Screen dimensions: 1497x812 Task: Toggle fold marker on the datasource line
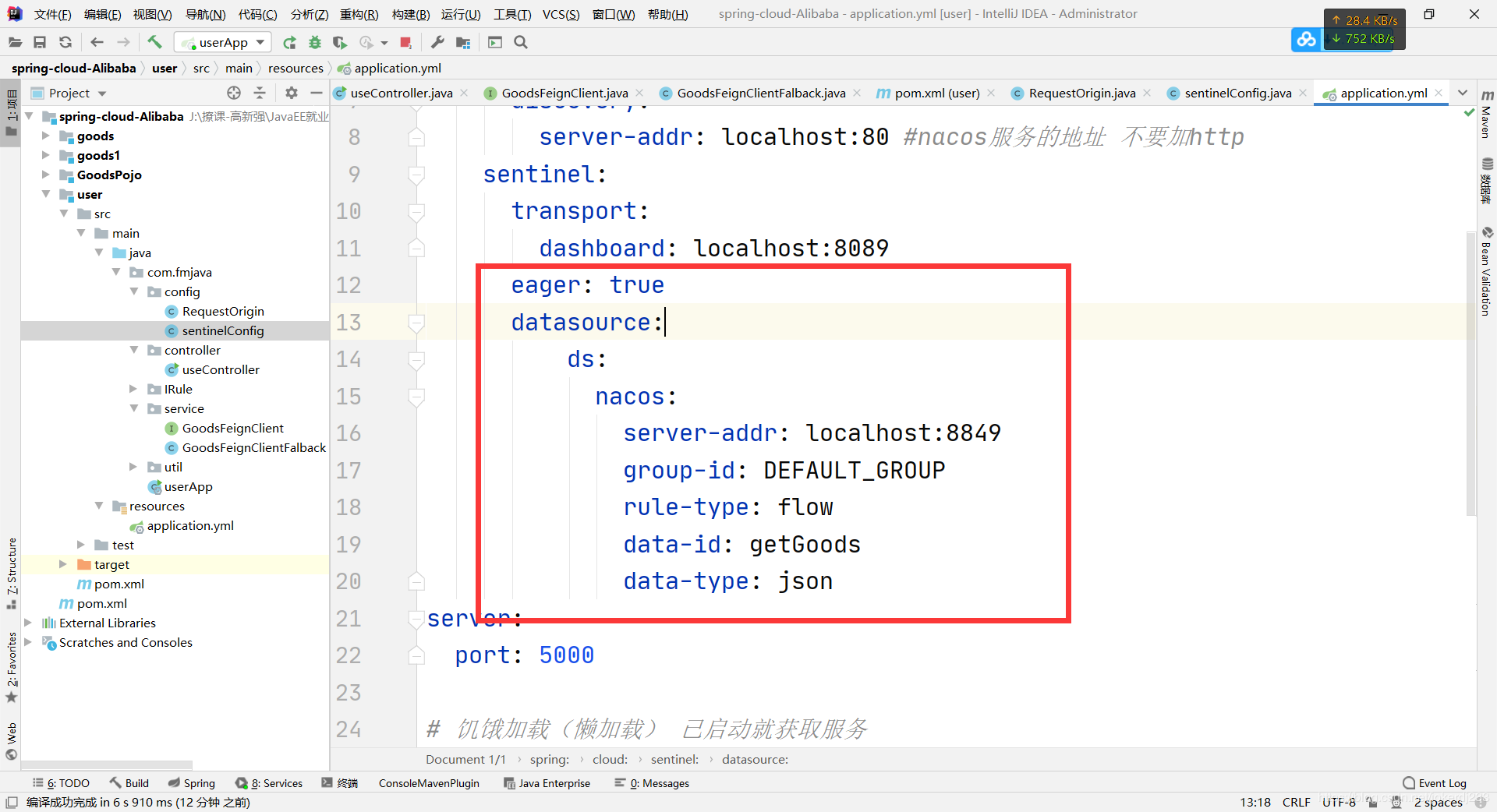tap(416, 322)
